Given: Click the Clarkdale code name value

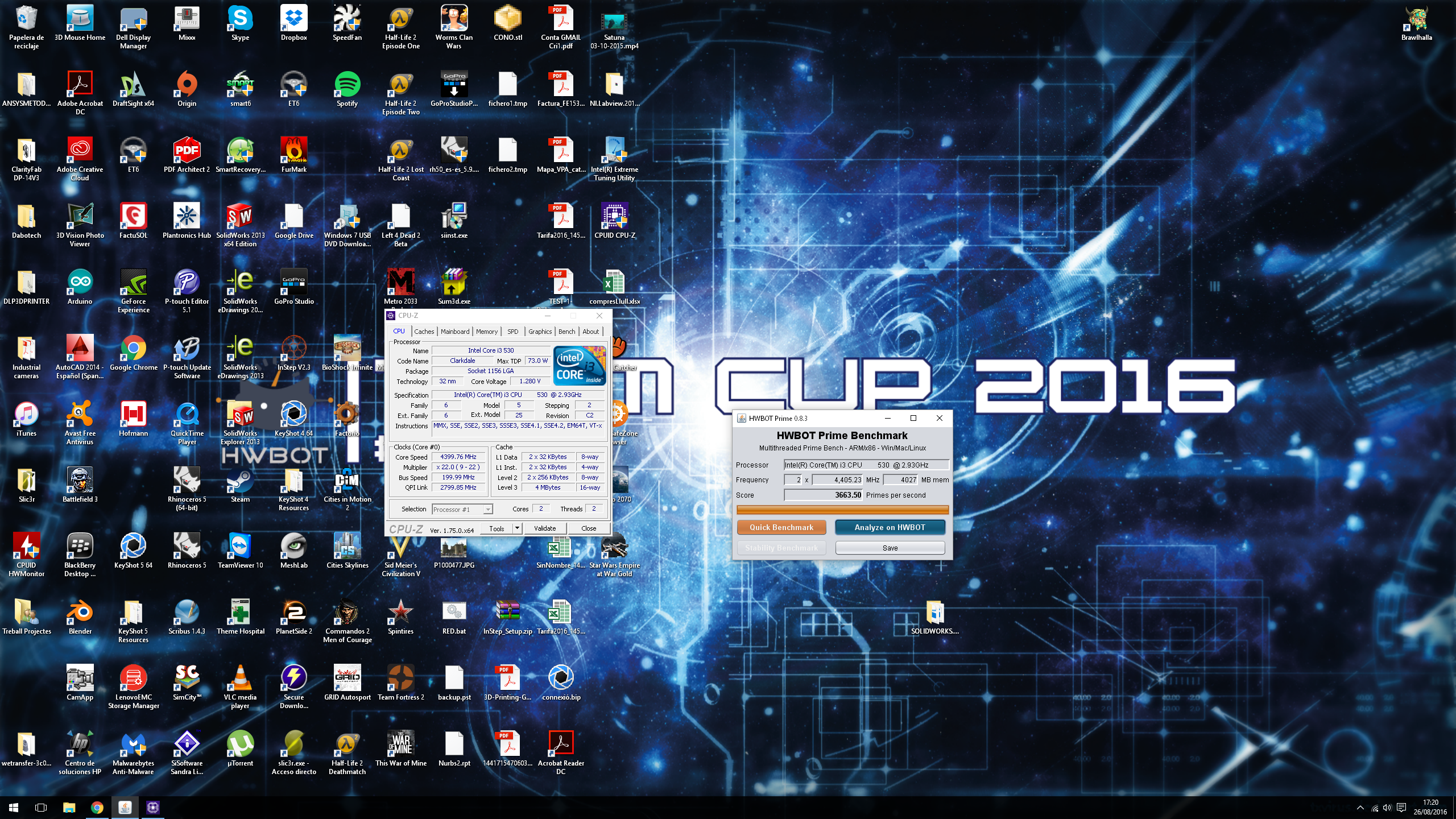Looking at the screenshot, I should (x=462, y=361).
